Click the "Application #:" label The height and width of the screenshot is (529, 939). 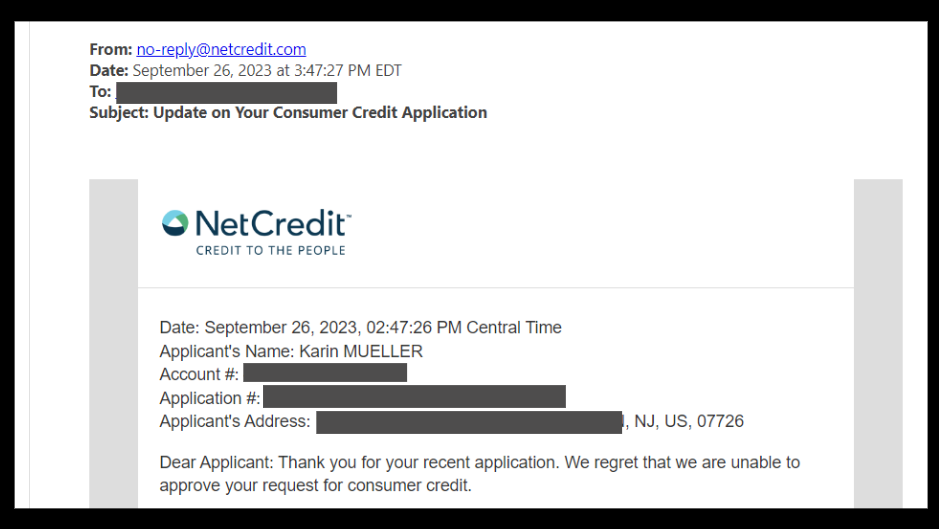[x=210, y=398]
